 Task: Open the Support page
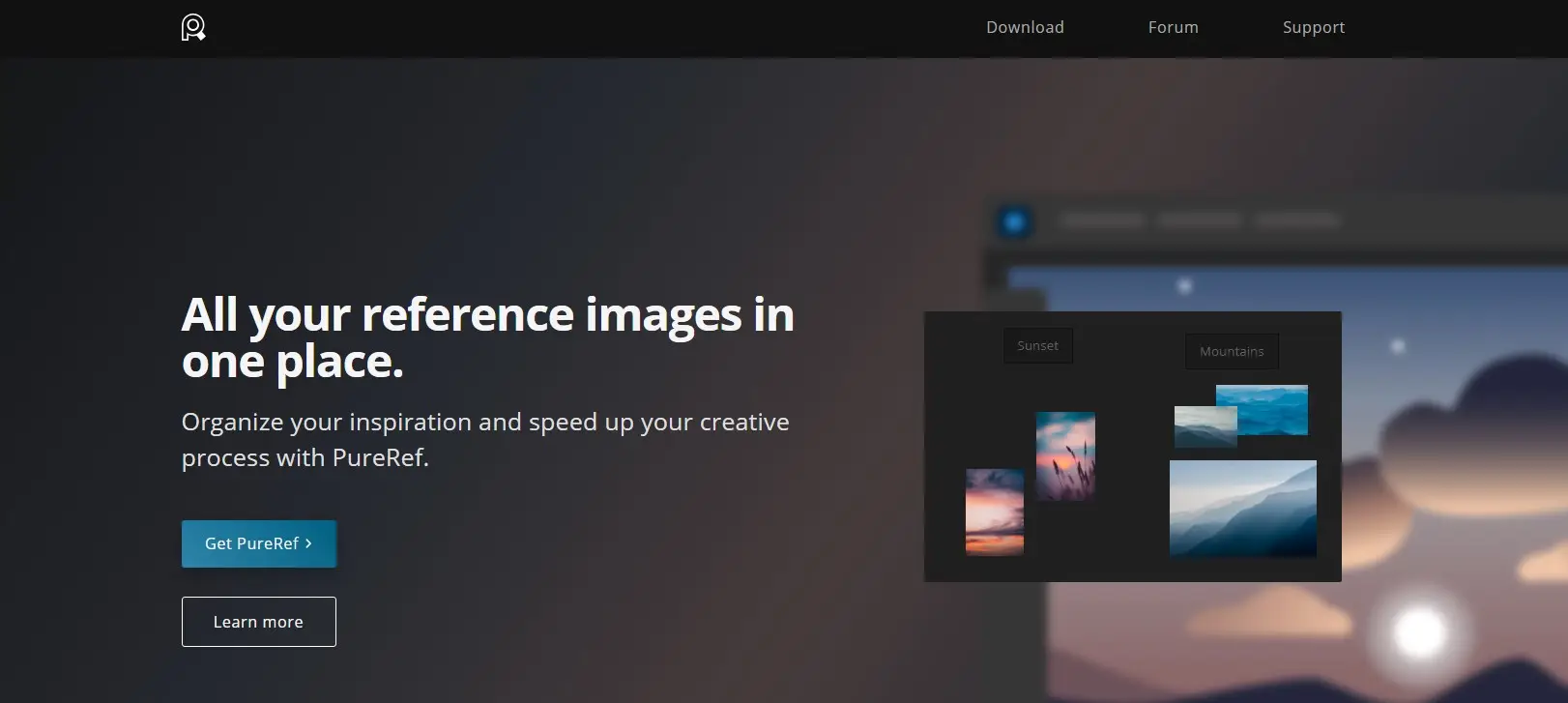1313,27
